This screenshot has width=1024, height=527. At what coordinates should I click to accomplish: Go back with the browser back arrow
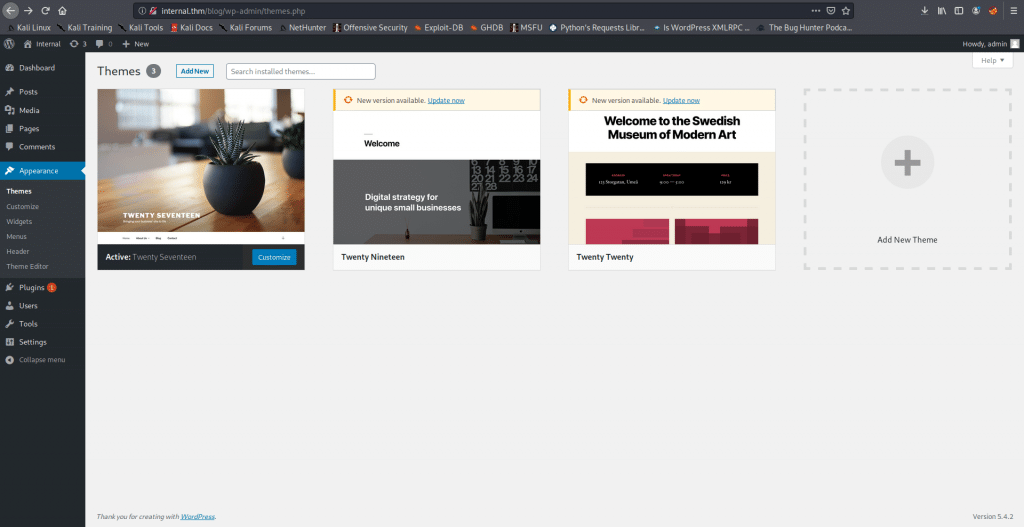[10, 10]
